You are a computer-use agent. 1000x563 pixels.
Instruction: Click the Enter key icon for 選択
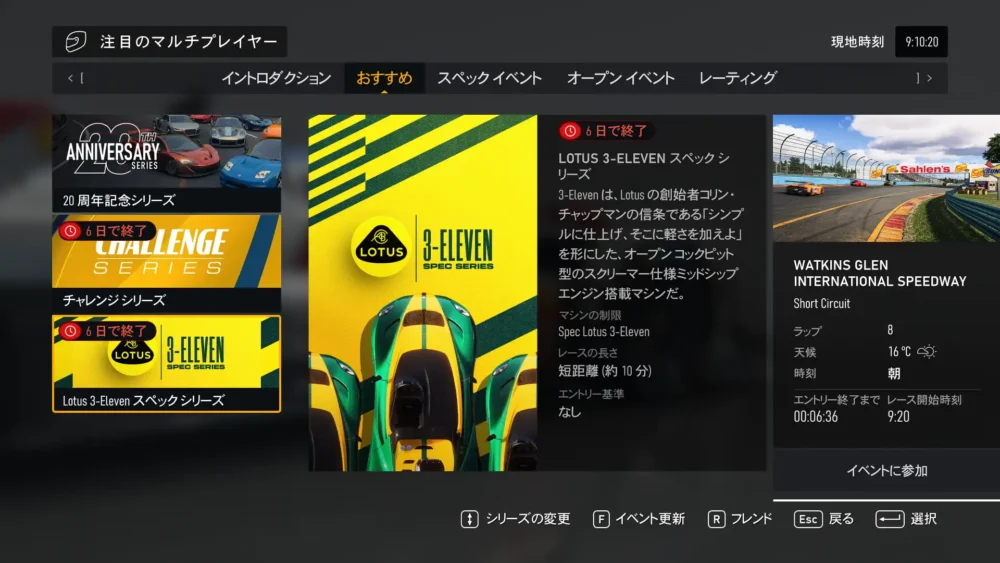coord(890,519)
